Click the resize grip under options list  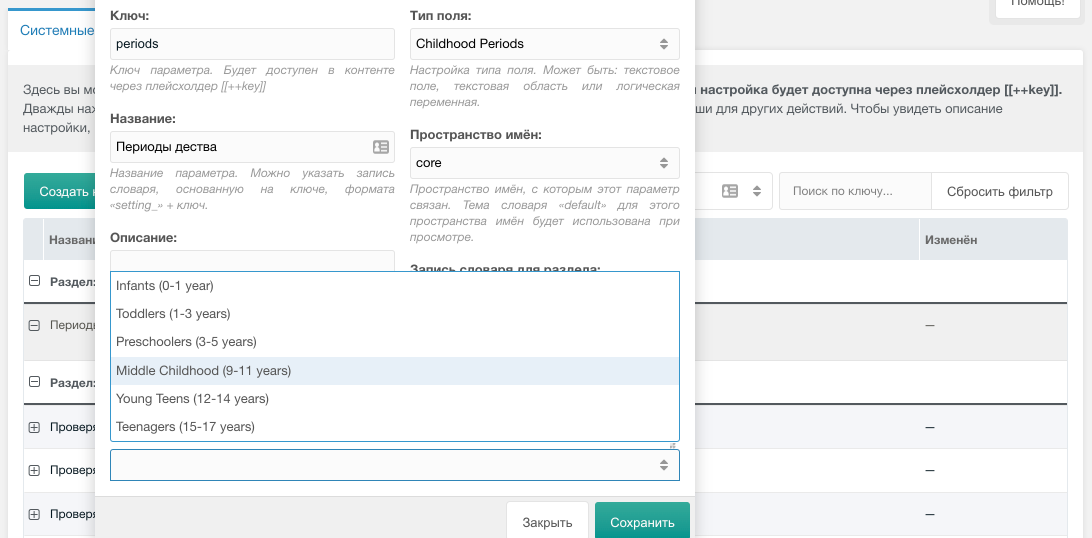673,445
